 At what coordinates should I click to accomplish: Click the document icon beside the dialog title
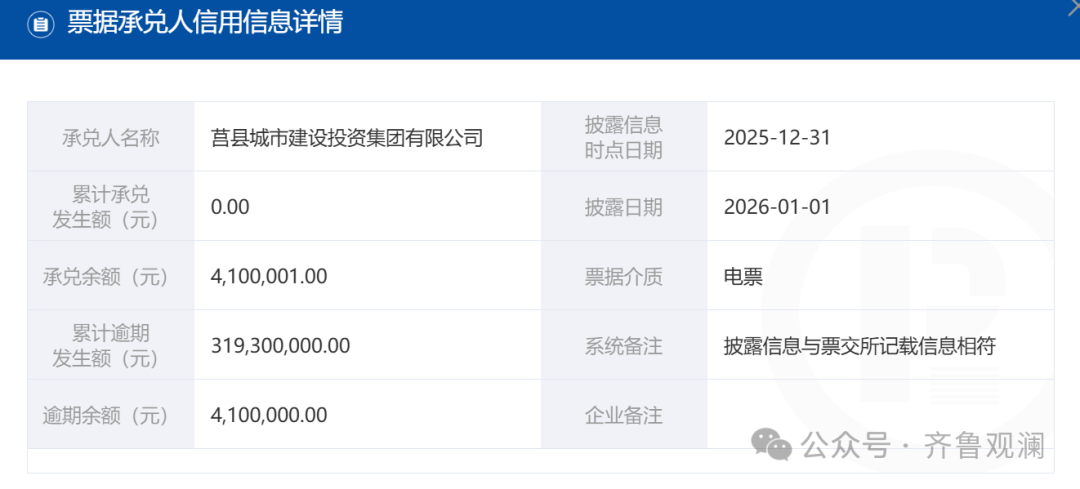tap(40, 25)
